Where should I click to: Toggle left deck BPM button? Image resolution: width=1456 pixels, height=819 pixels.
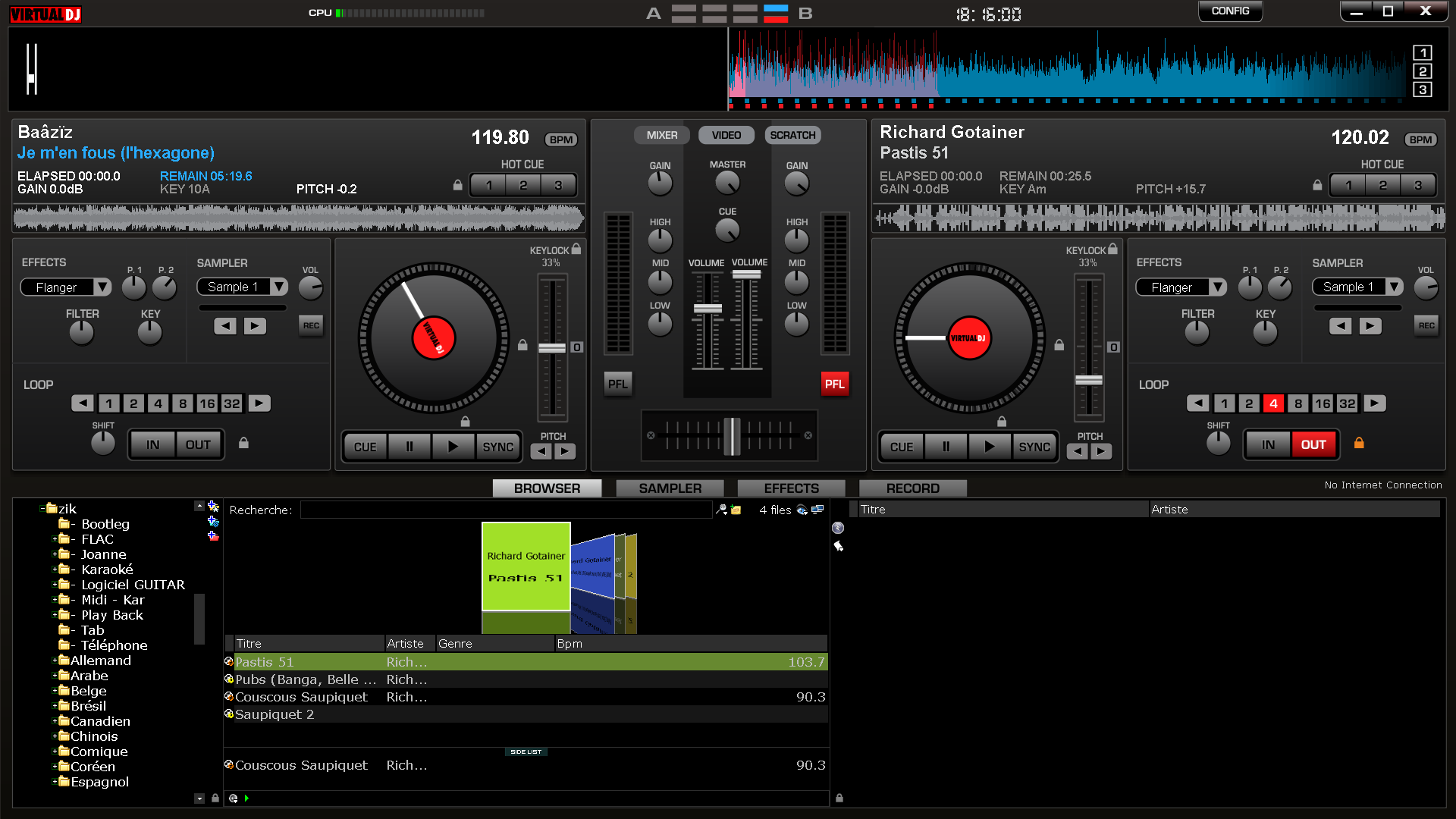pyautogui.click(x=561, y=140)
